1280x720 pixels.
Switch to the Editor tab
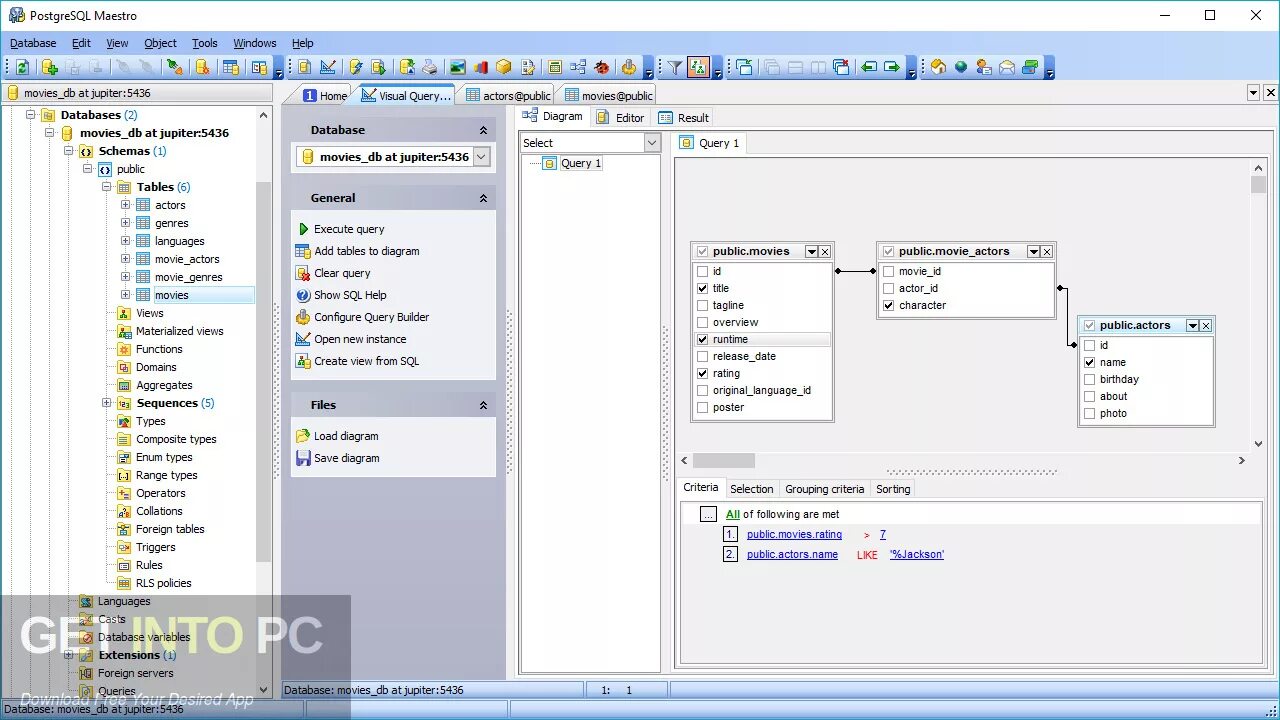[620, 117]
